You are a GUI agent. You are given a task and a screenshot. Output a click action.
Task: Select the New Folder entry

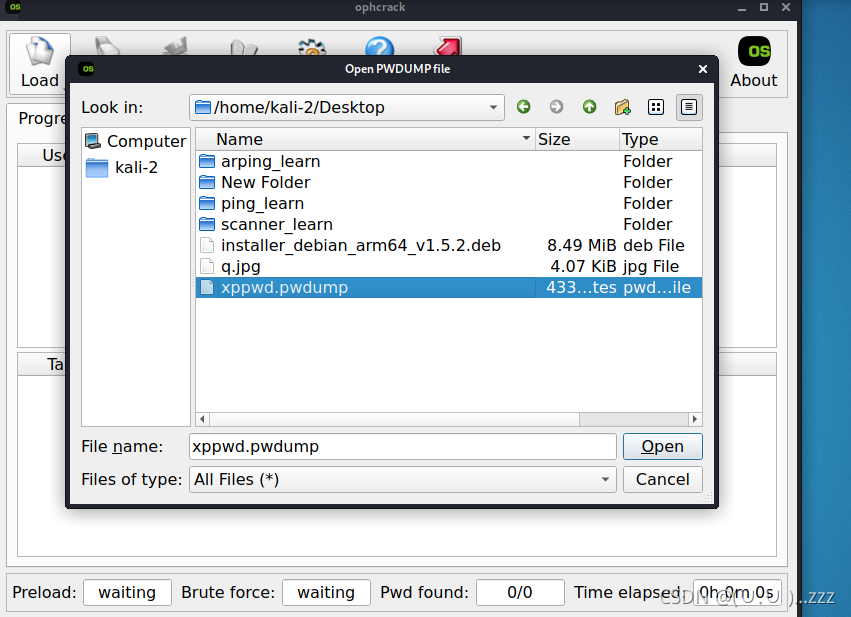448,182
